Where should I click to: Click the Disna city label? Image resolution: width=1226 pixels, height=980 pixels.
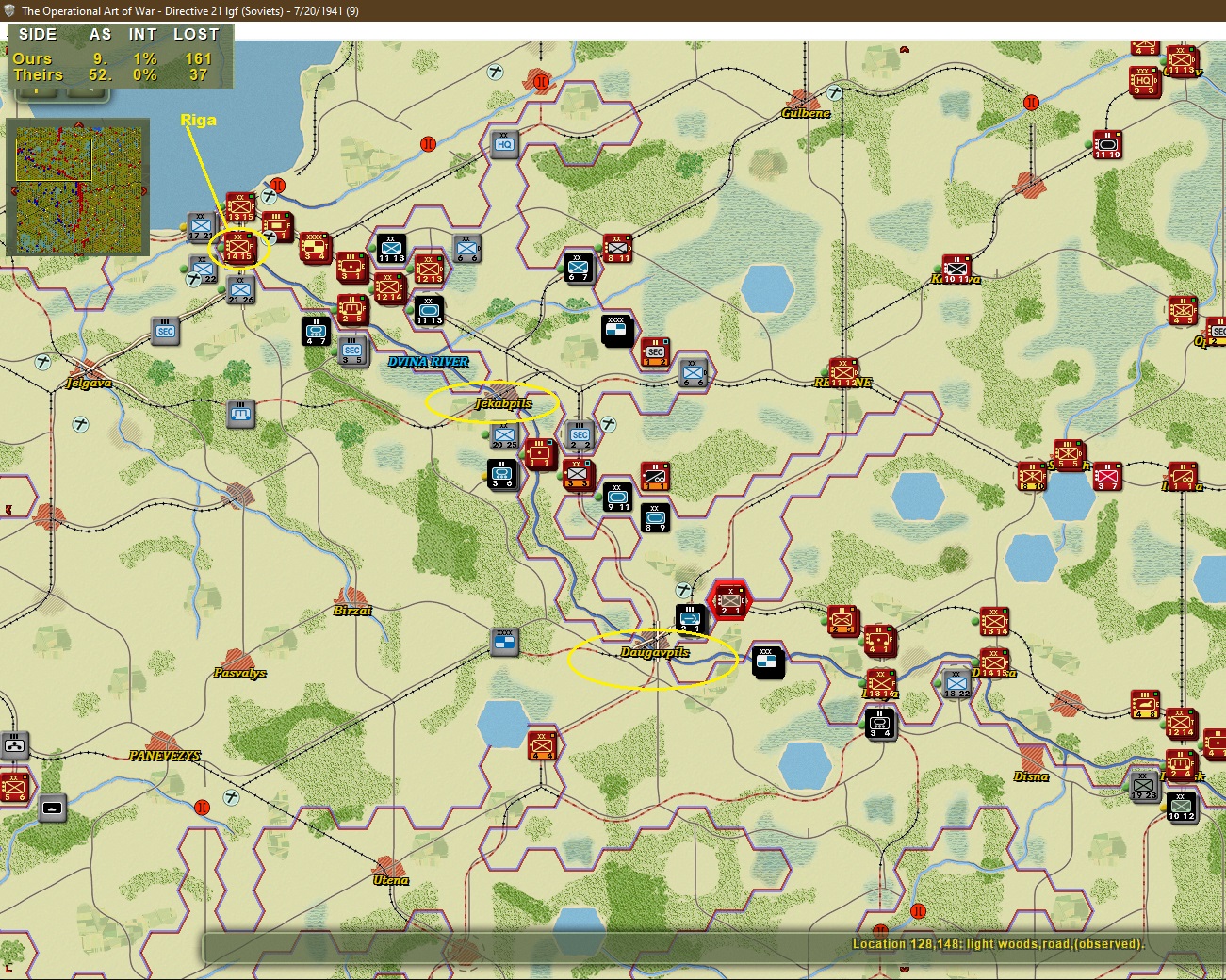(x=1031, y=776)
